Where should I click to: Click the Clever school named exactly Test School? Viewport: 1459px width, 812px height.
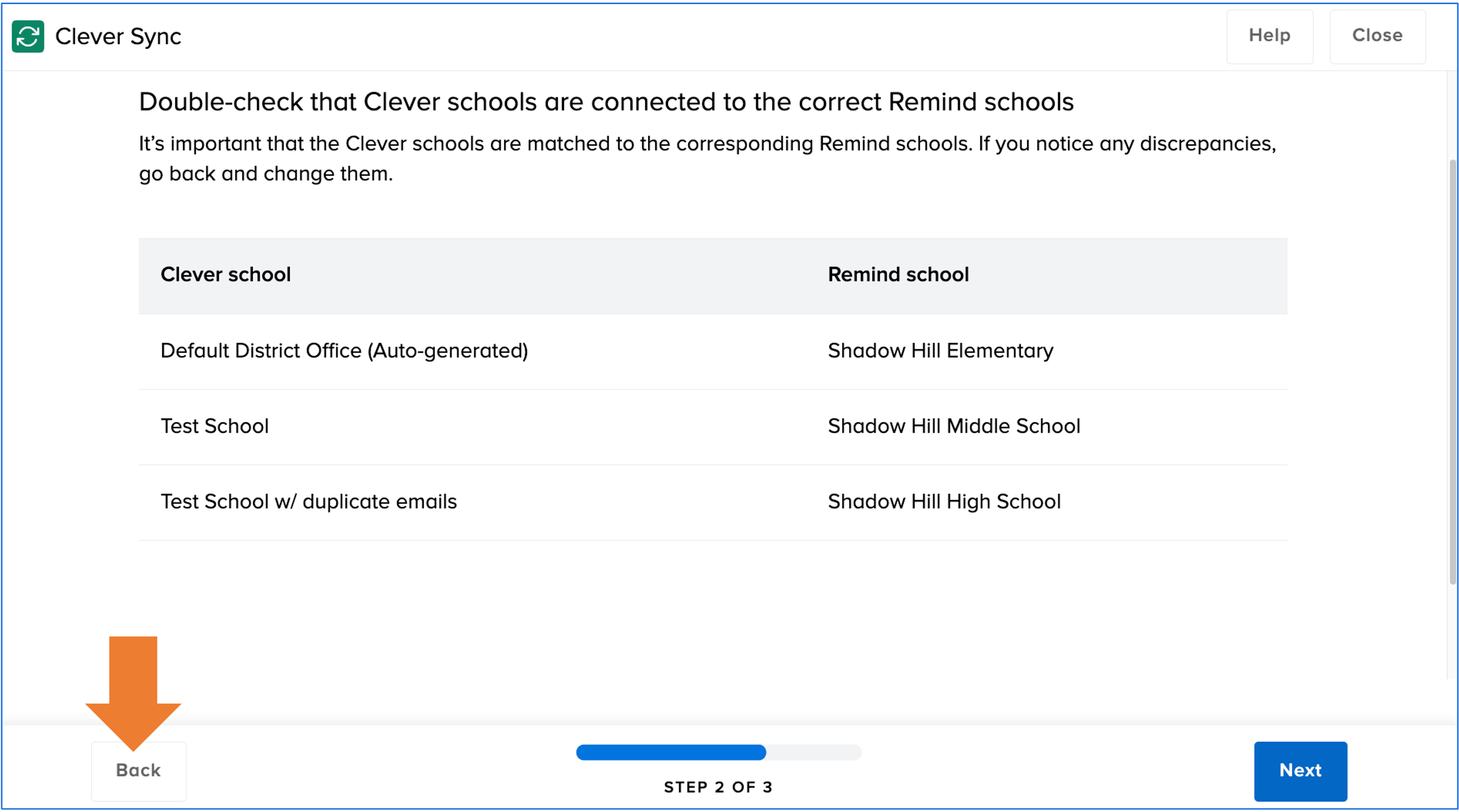coord(215,426)
